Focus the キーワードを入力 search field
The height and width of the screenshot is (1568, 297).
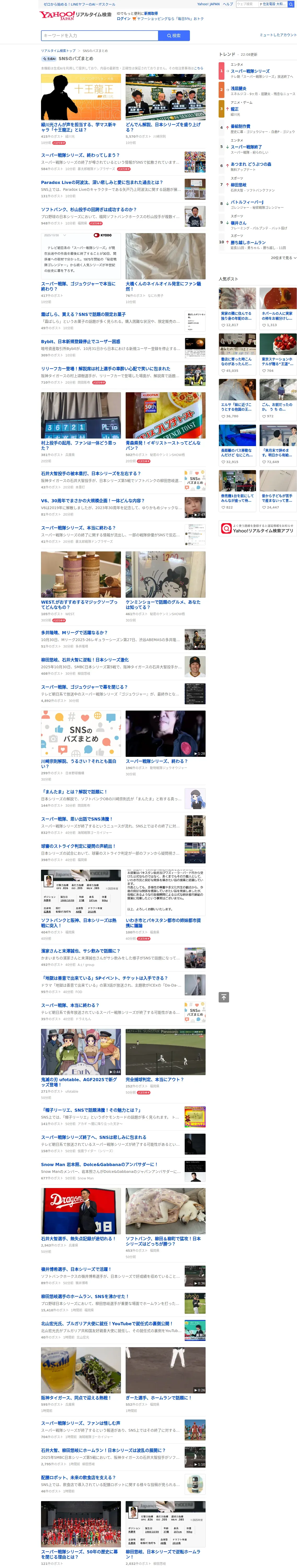pos(99,36)
